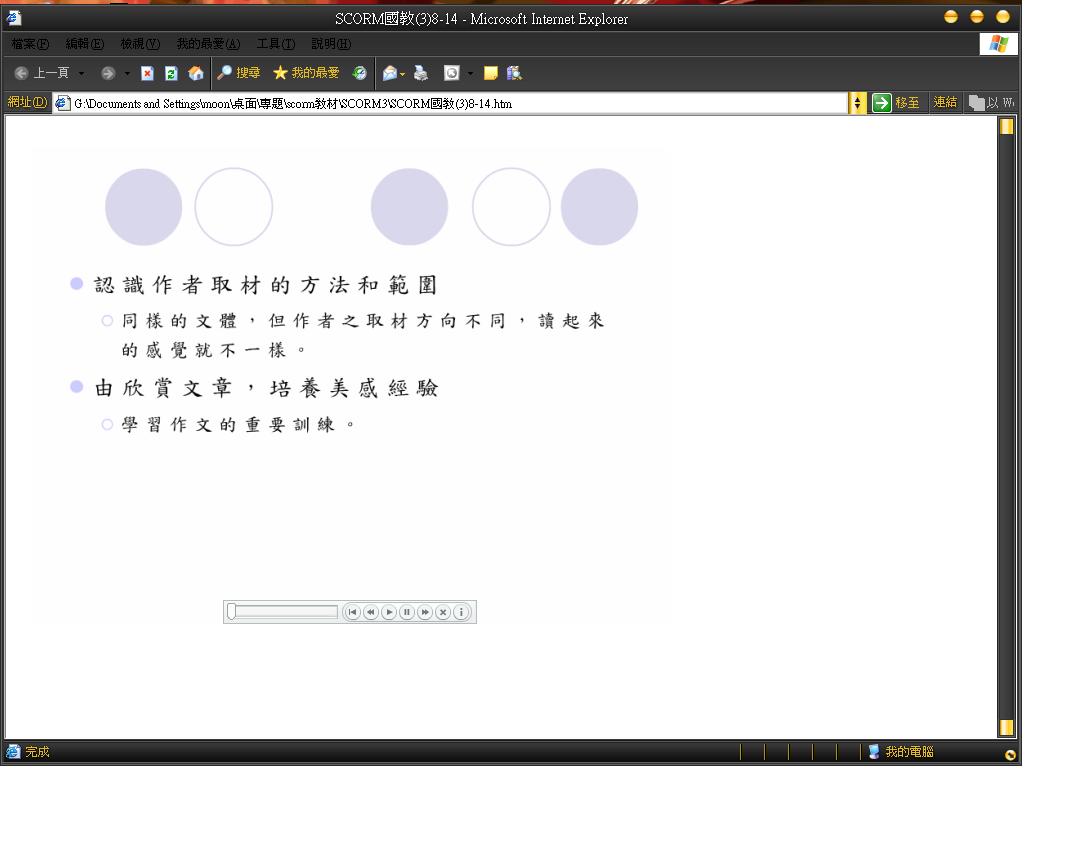
Task: Click the Print icon in toolbar
Action: coord(421,74)
